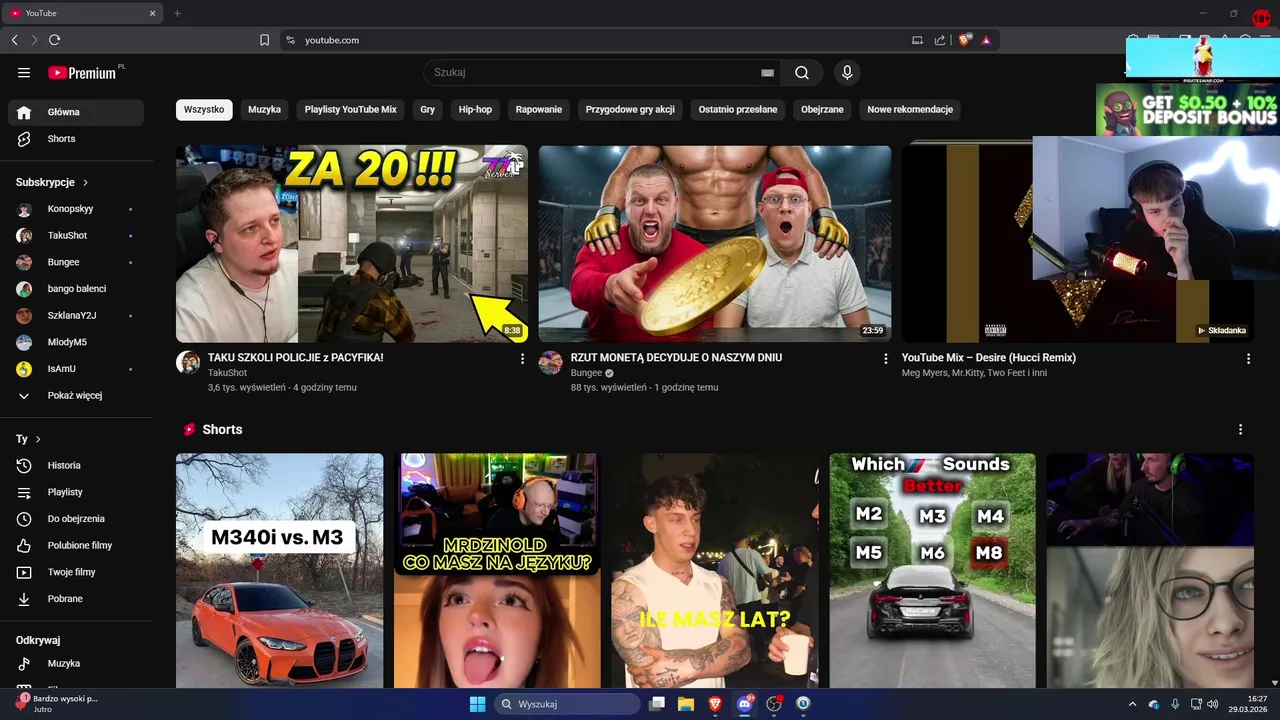
Task: Select Nowe rekomendacje chip
Action: point(910,109)
